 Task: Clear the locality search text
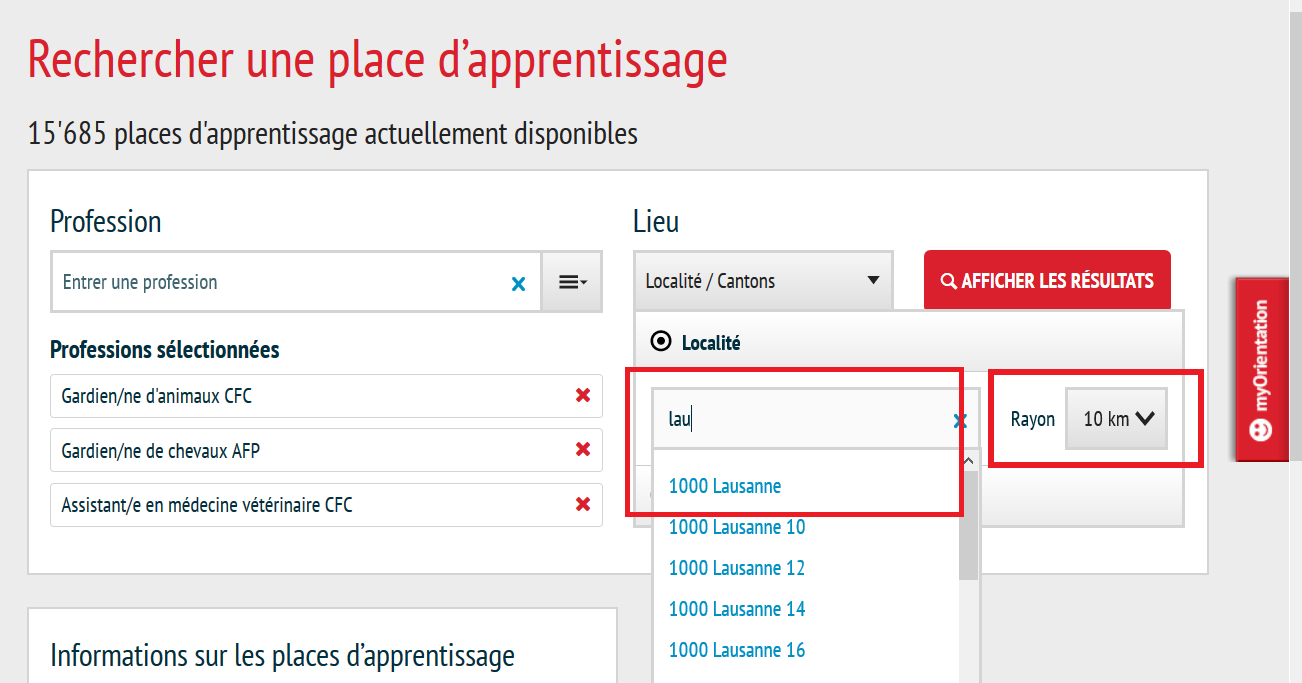[960, 421]
